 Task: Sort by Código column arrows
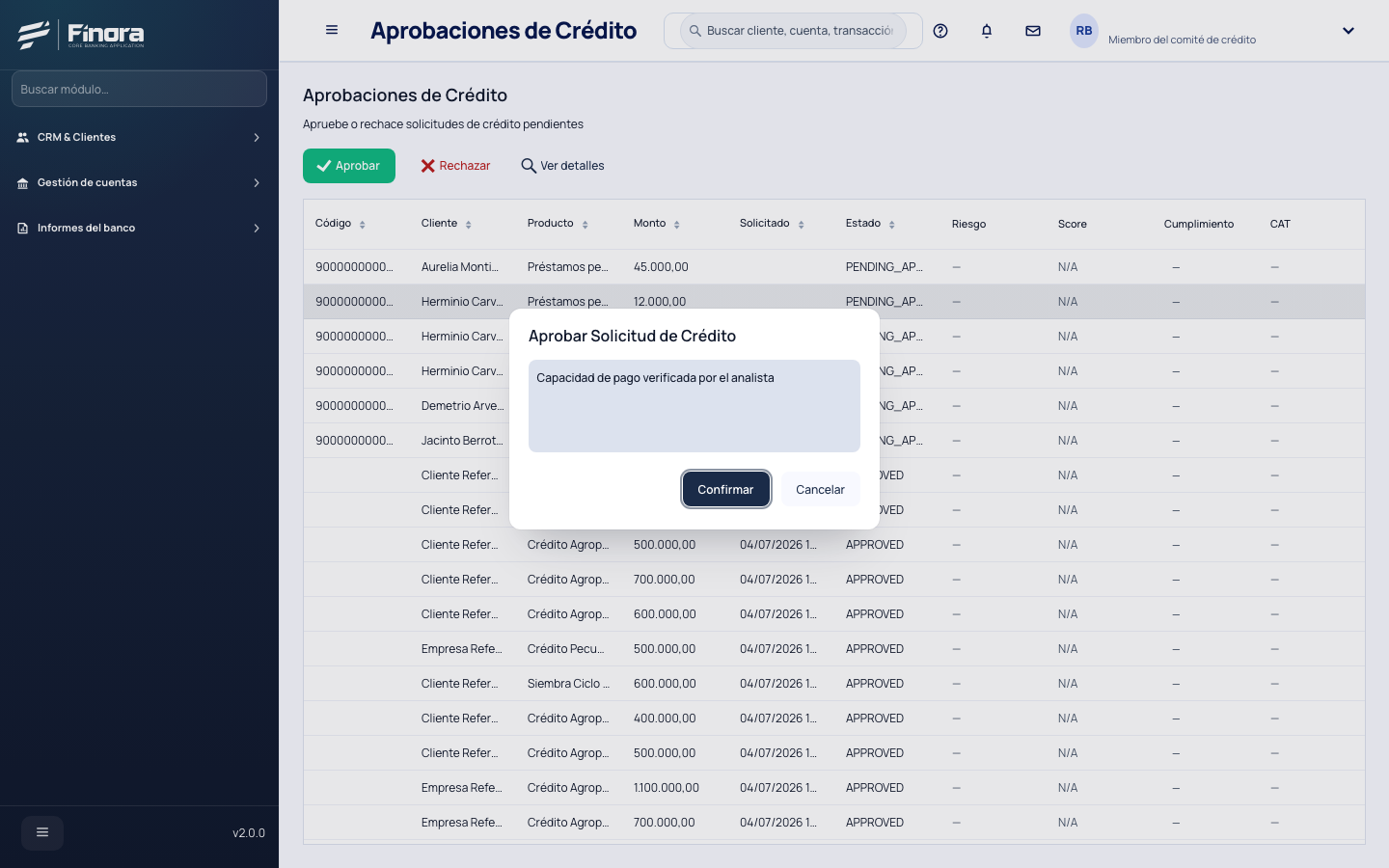[363, 225]
